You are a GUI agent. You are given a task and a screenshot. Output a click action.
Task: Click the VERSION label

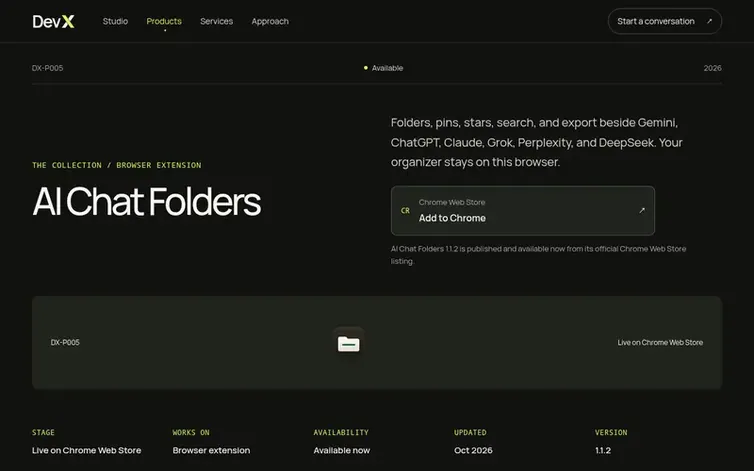611,433
